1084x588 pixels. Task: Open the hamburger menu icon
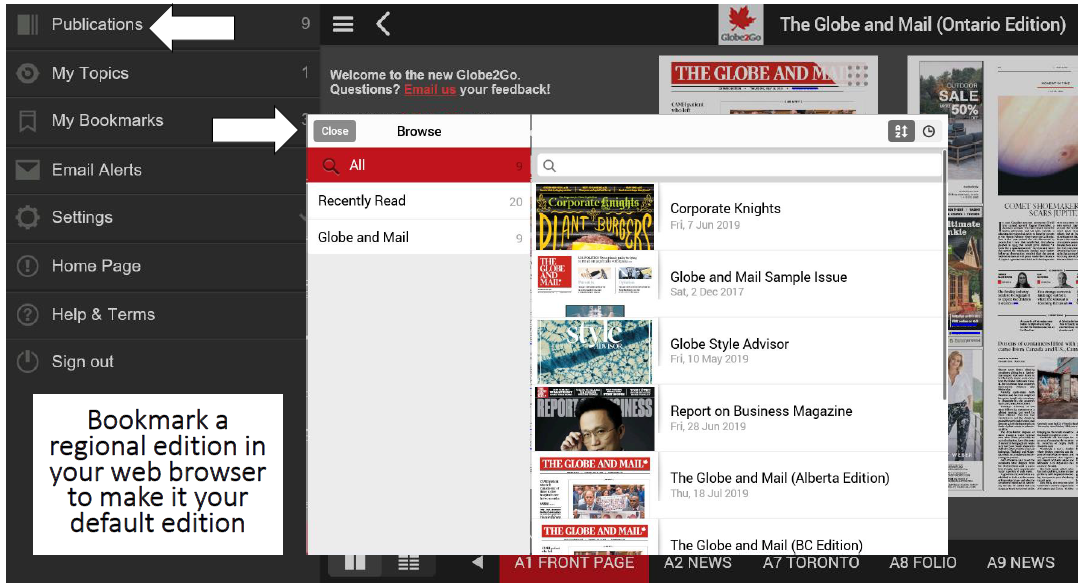click(x=343, y=24)
